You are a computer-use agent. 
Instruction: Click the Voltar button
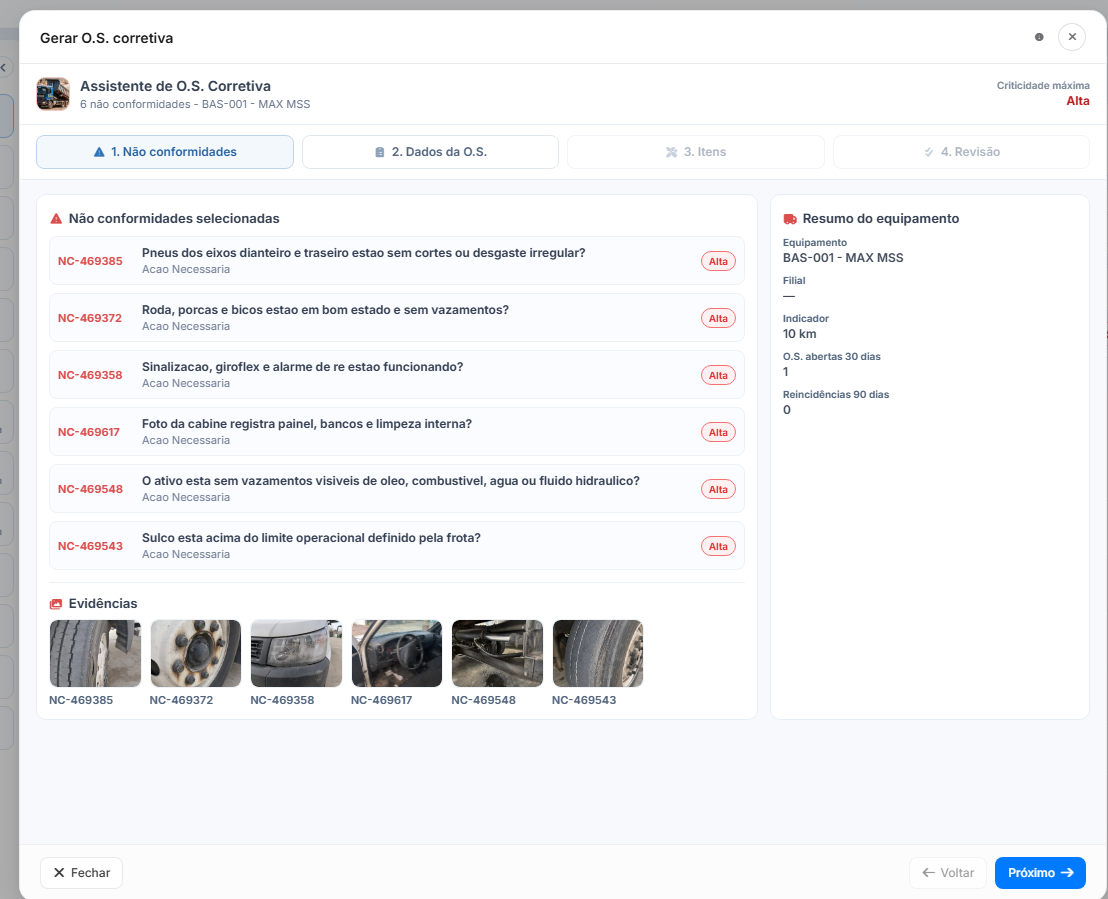click(947, 873)
